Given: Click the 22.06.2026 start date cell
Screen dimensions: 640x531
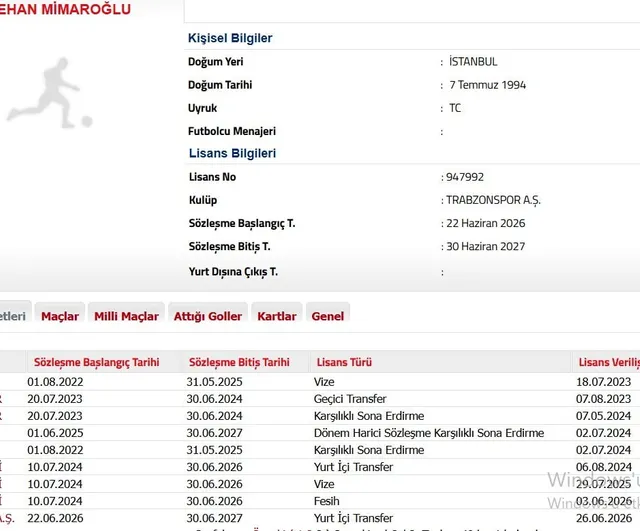Looking at the screenshot, I should point(55,518).
